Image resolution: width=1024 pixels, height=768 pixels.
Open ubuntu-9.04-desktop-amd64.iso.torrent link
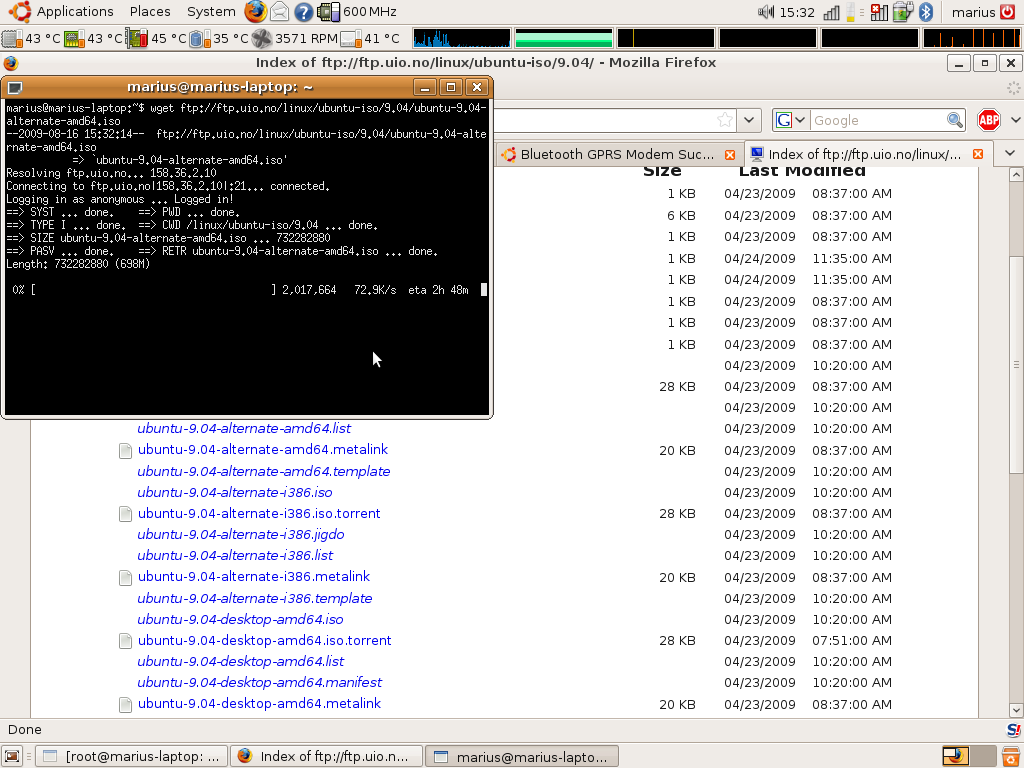click(264, 640)
